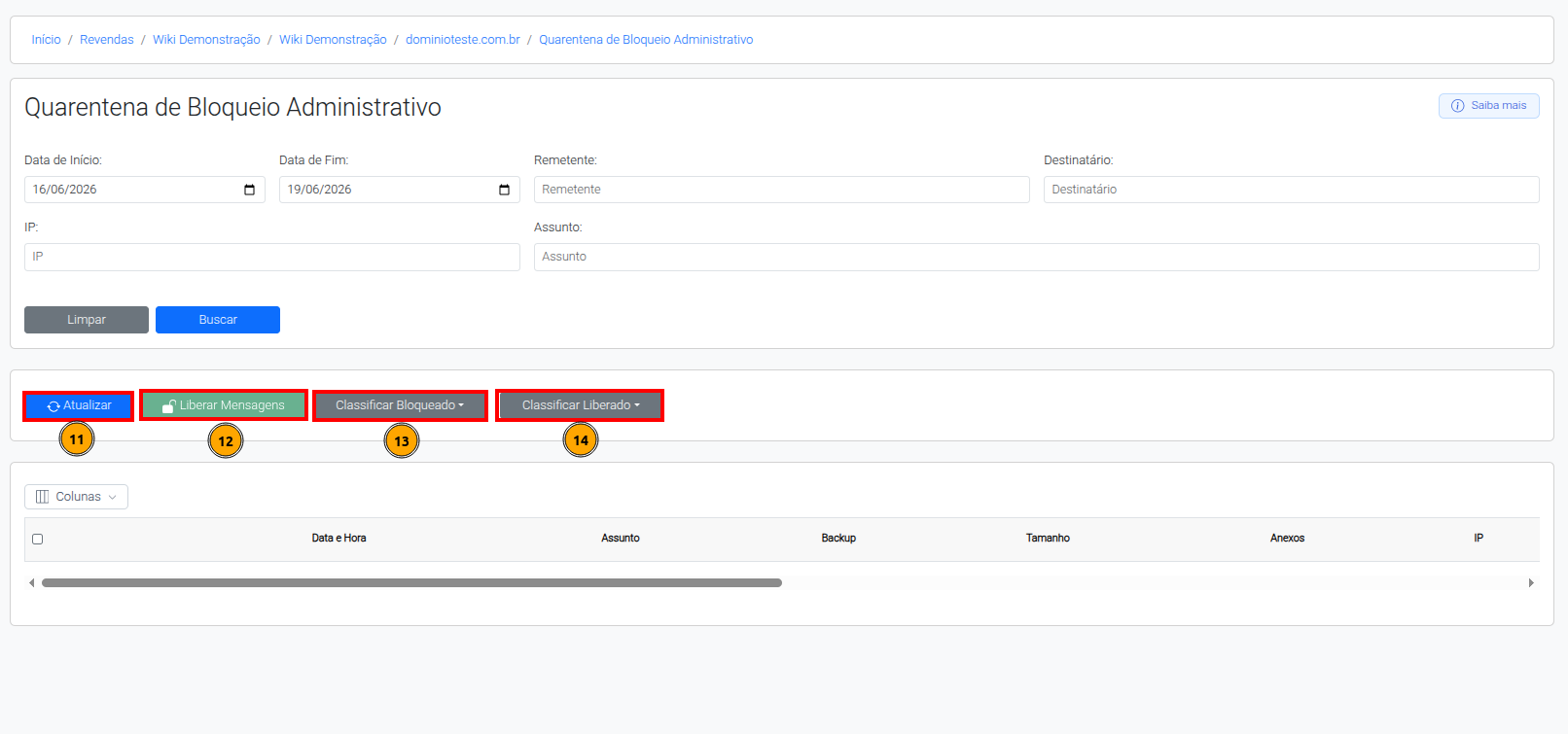Click the Saiba mais button
1568x734 pixels.
coord(1488,106)
